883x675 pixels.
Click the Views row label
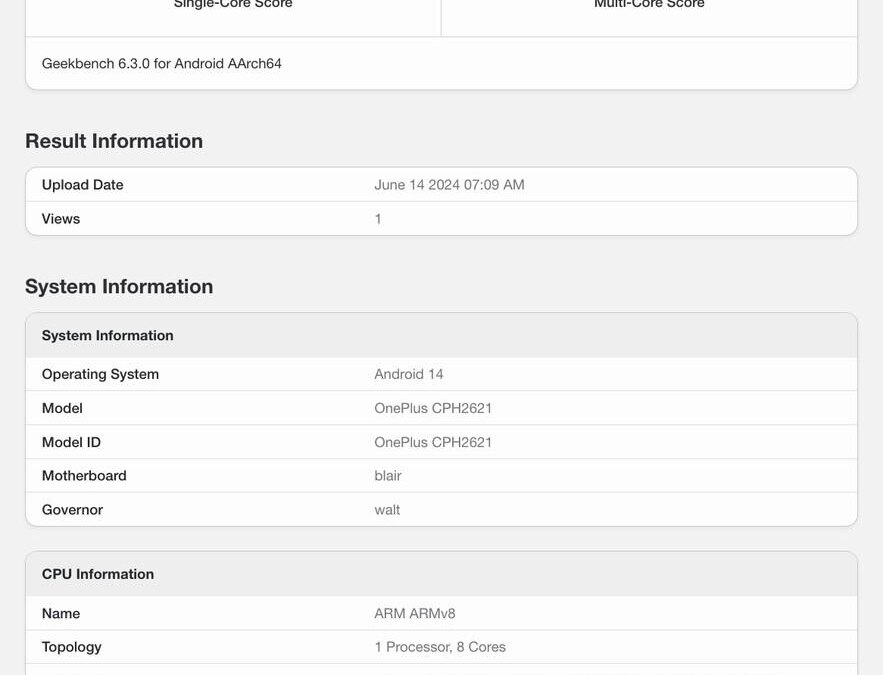pyautogui.click(x=61, y=218)
